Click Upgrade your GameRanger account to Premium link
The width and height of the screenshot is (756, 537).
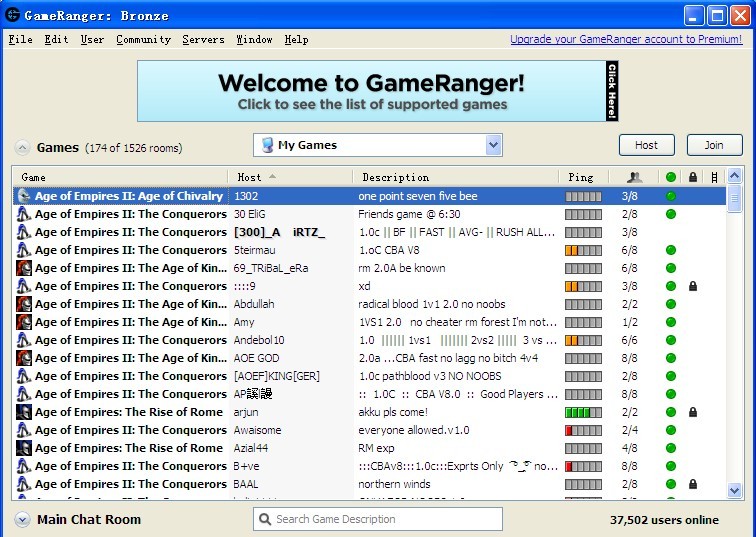click(626, 40)
